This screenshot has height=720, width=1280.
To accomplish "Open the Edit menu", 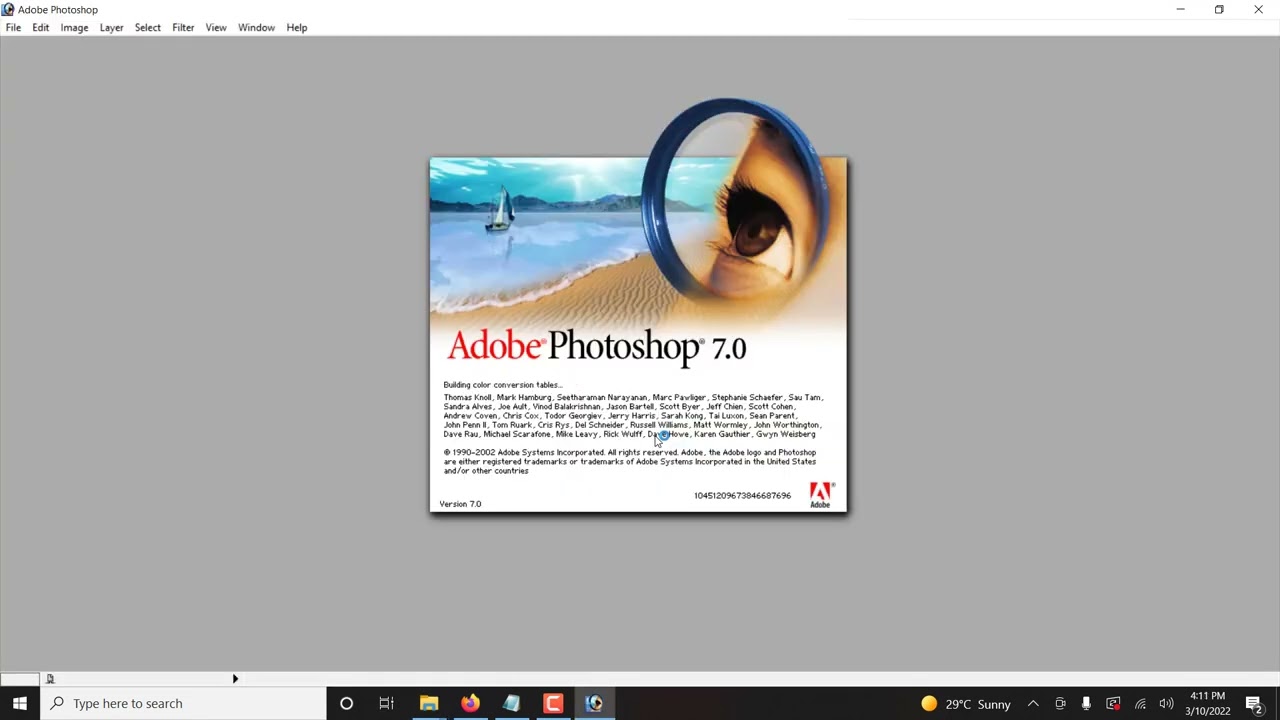I will pyautogui.click(x=40, y=28).
